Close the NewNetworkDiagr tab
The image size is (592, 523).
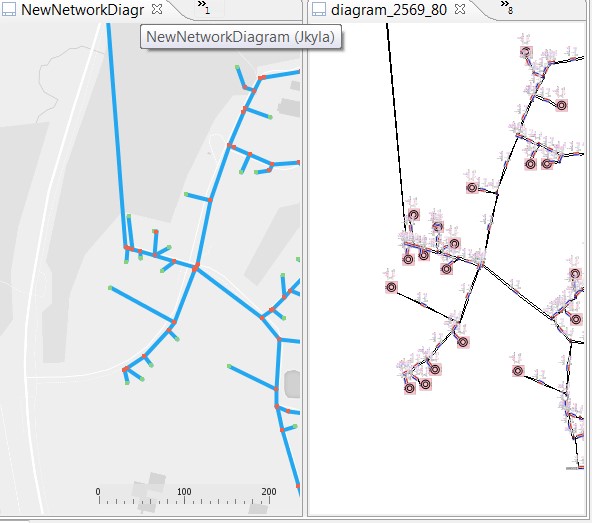pyautogui.click(x=157, y=9)
